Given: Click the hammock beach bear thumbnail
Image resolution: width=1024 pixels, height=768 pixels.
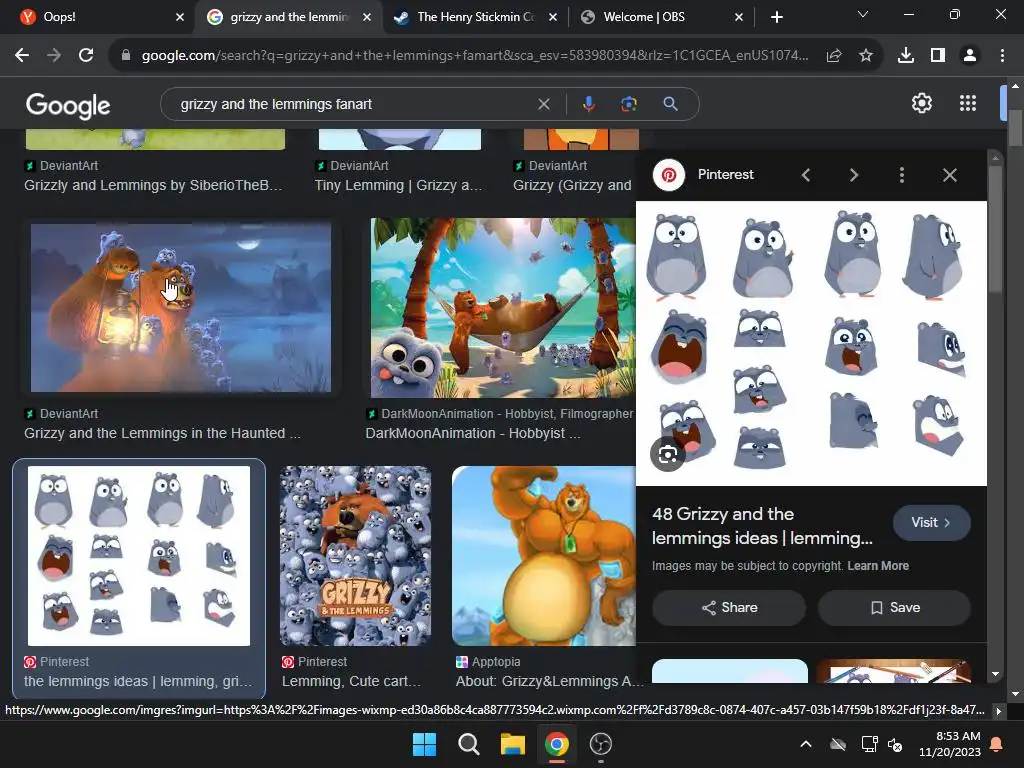Looking at the screenshot, I should point(503,308).
